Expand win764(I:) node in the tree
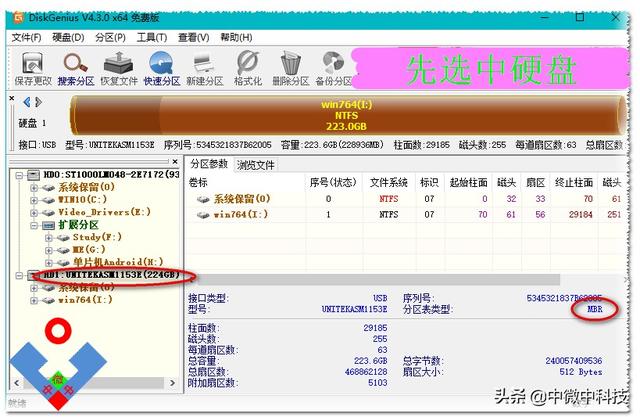Viewport: 640px width, 417px height. pyautogui.click(x=34, y=301)
